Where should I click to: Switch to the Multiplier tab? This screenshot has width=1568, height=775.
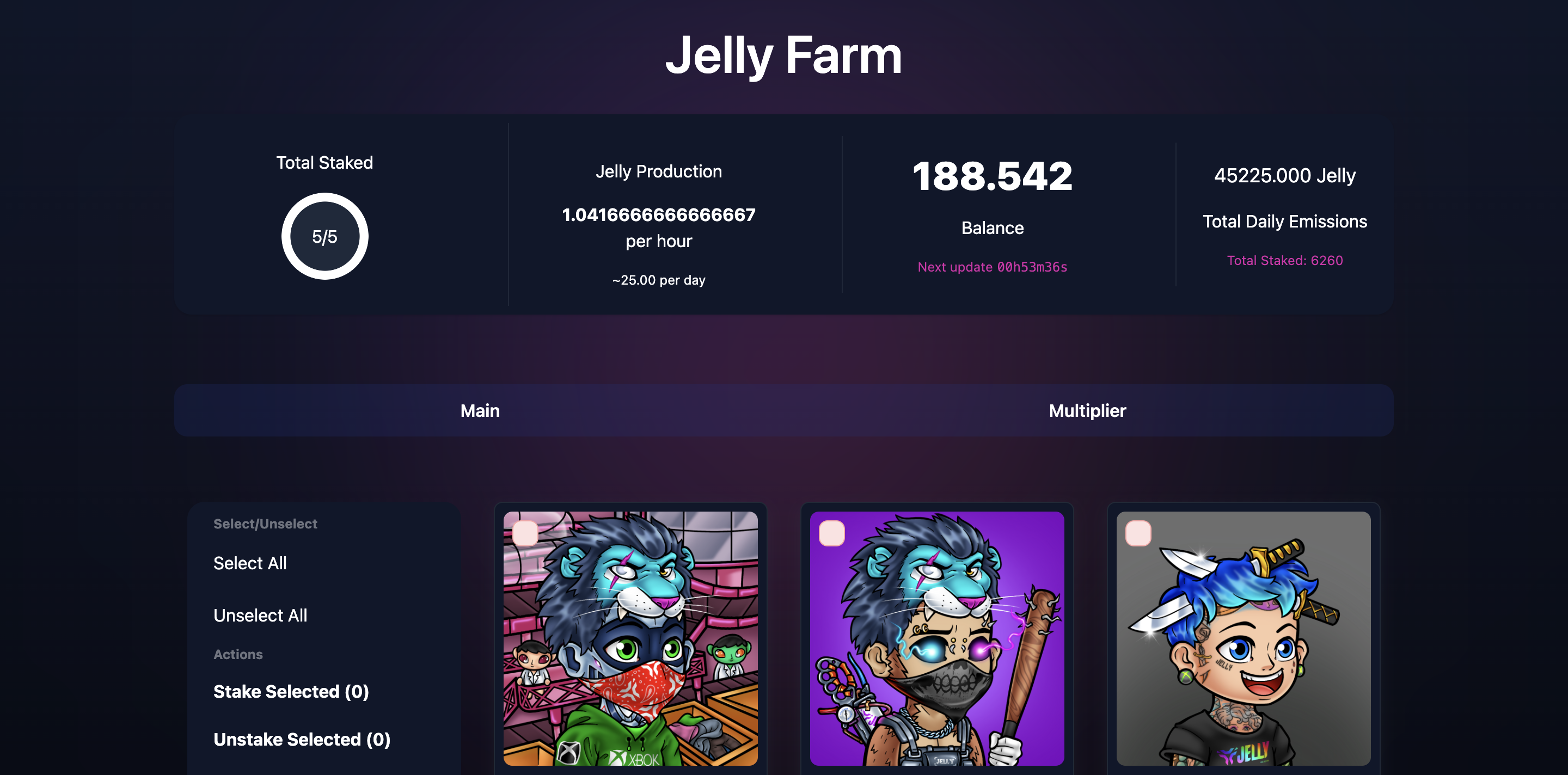[1087, 410]
